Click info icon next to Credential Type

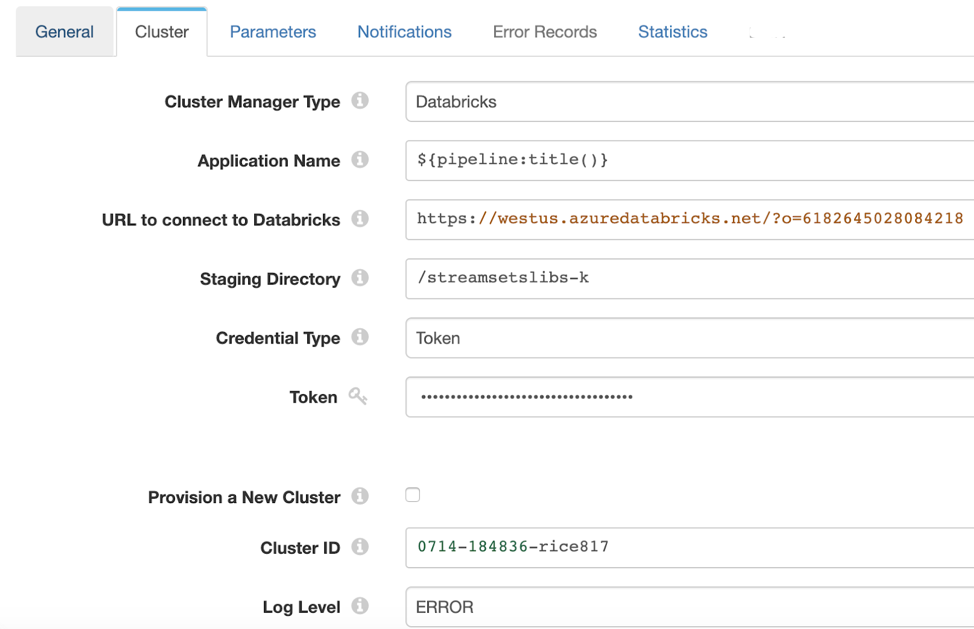click(x=360, y=337)
